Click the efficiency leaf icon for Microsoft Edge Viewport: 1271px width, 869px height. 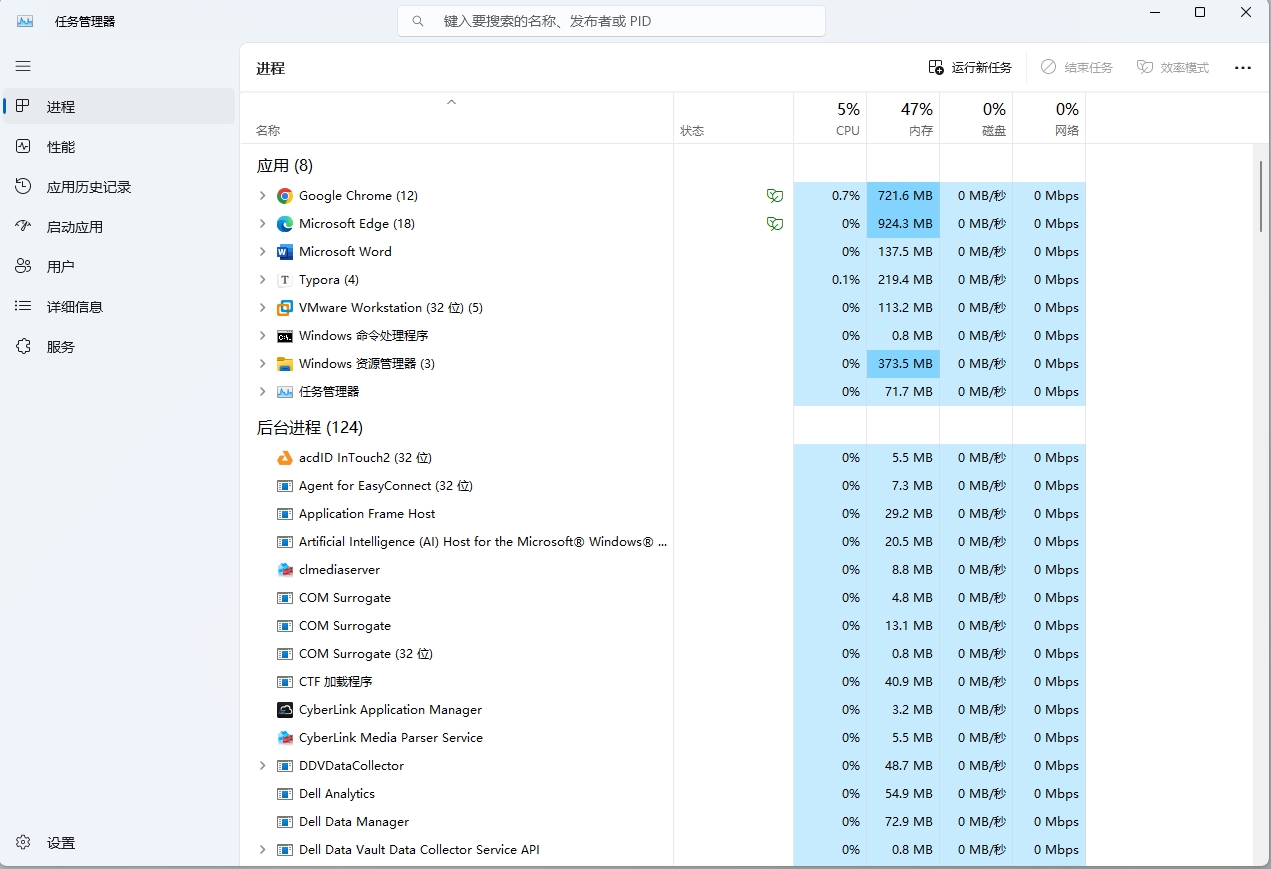coord(774,224)
